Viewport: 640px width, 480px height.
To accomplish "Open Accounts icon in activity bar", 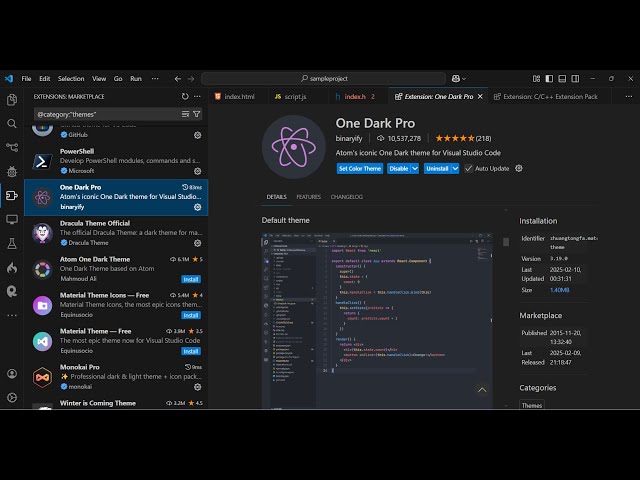I will point(12,372).
